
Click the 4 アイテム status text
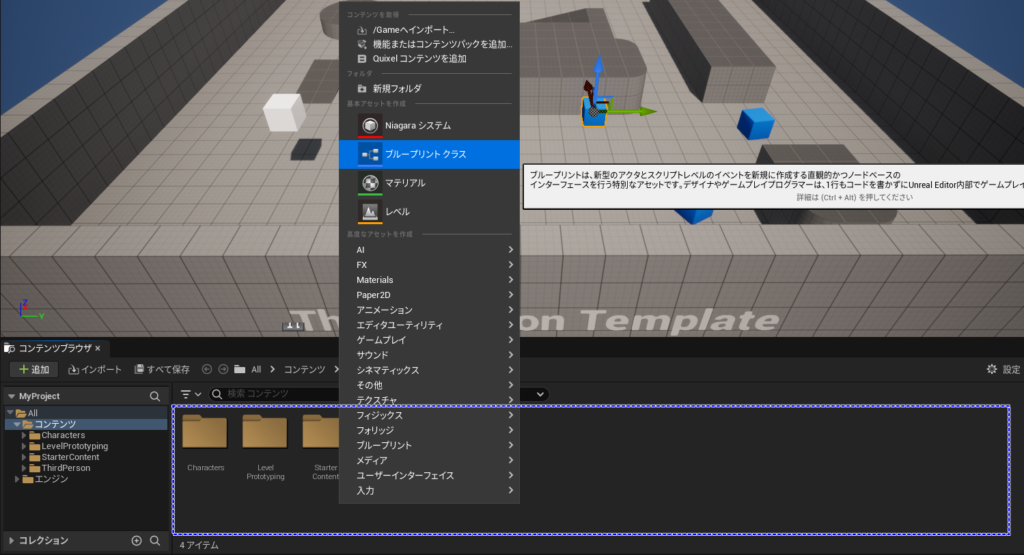pyautogui.click(x=199, y=545)
